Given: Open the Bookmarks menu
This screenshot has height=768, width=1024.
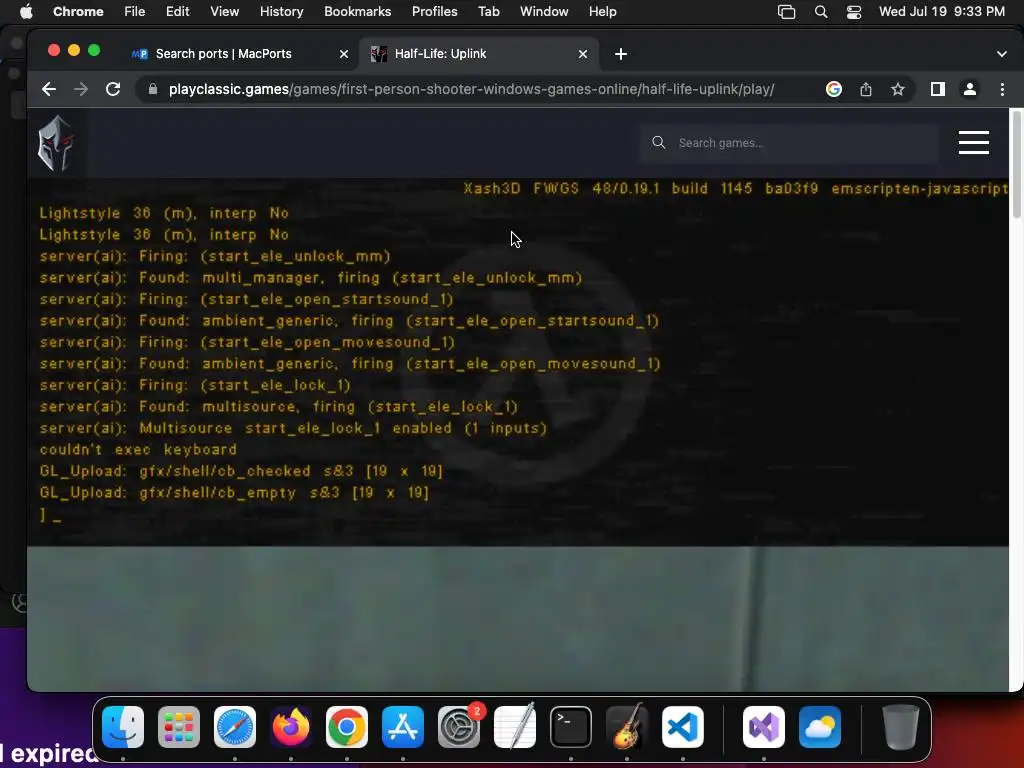Looking at the screenshot, I should pyautogui.click(x=357, y=12).
